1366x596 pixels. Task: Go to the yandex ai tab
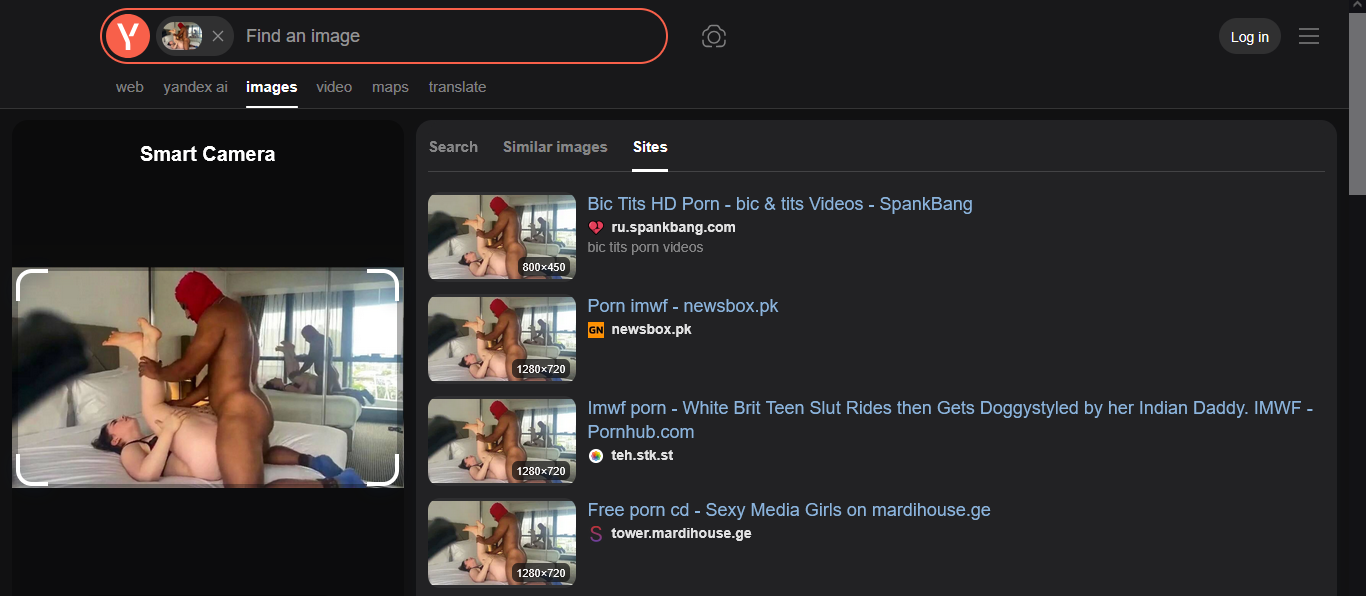point(195,87)
